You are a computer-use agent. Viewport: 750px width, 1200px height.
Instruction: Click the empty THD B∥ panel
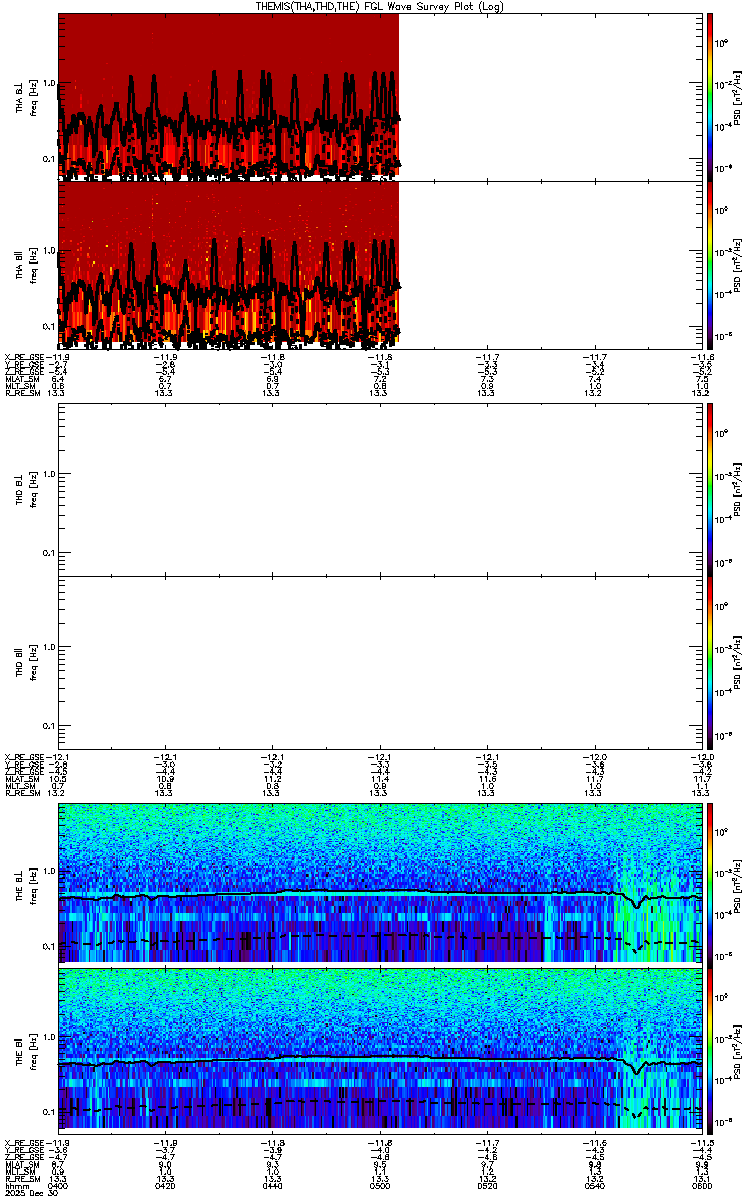click(380, 660)
